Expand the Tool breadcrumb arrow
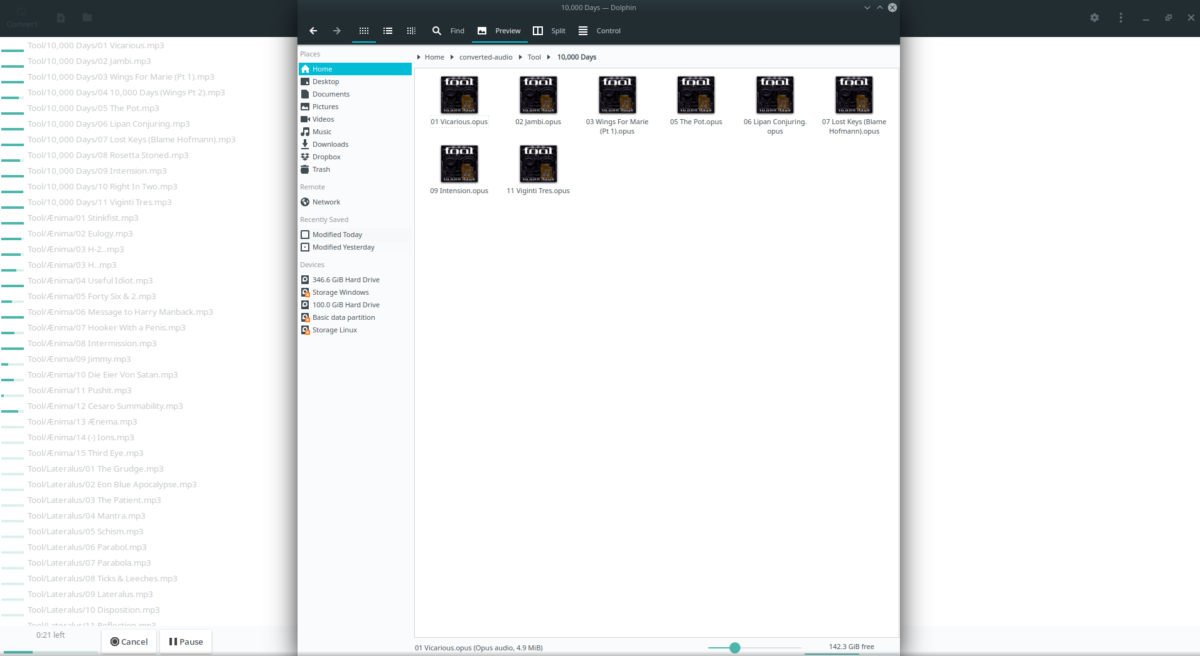Screen dimensions: 1200x656 point(548,57)
